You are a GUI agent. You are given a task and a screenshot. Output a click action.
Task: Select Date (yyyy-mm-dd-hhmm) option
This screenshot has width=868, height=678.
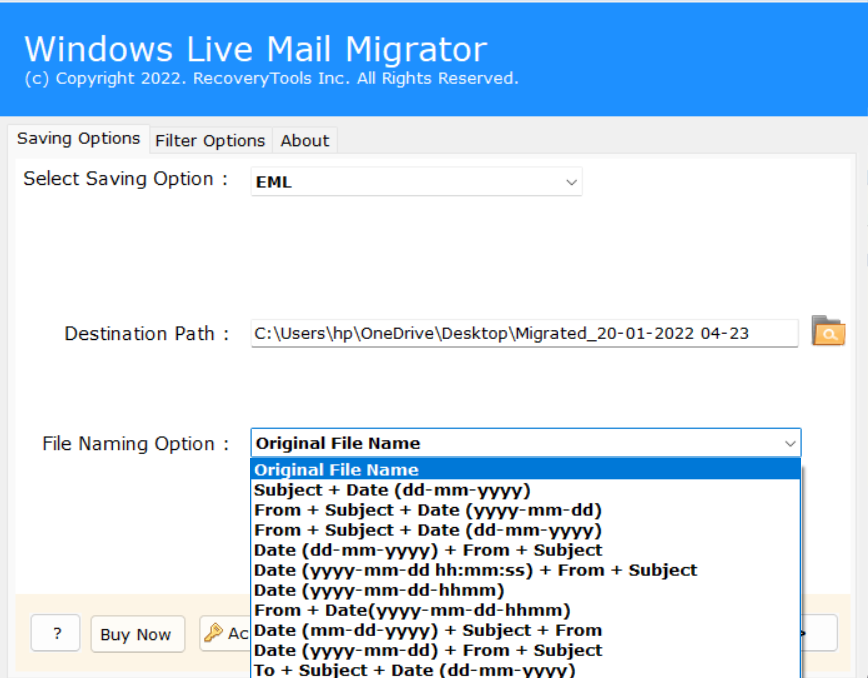pos(526,590)
